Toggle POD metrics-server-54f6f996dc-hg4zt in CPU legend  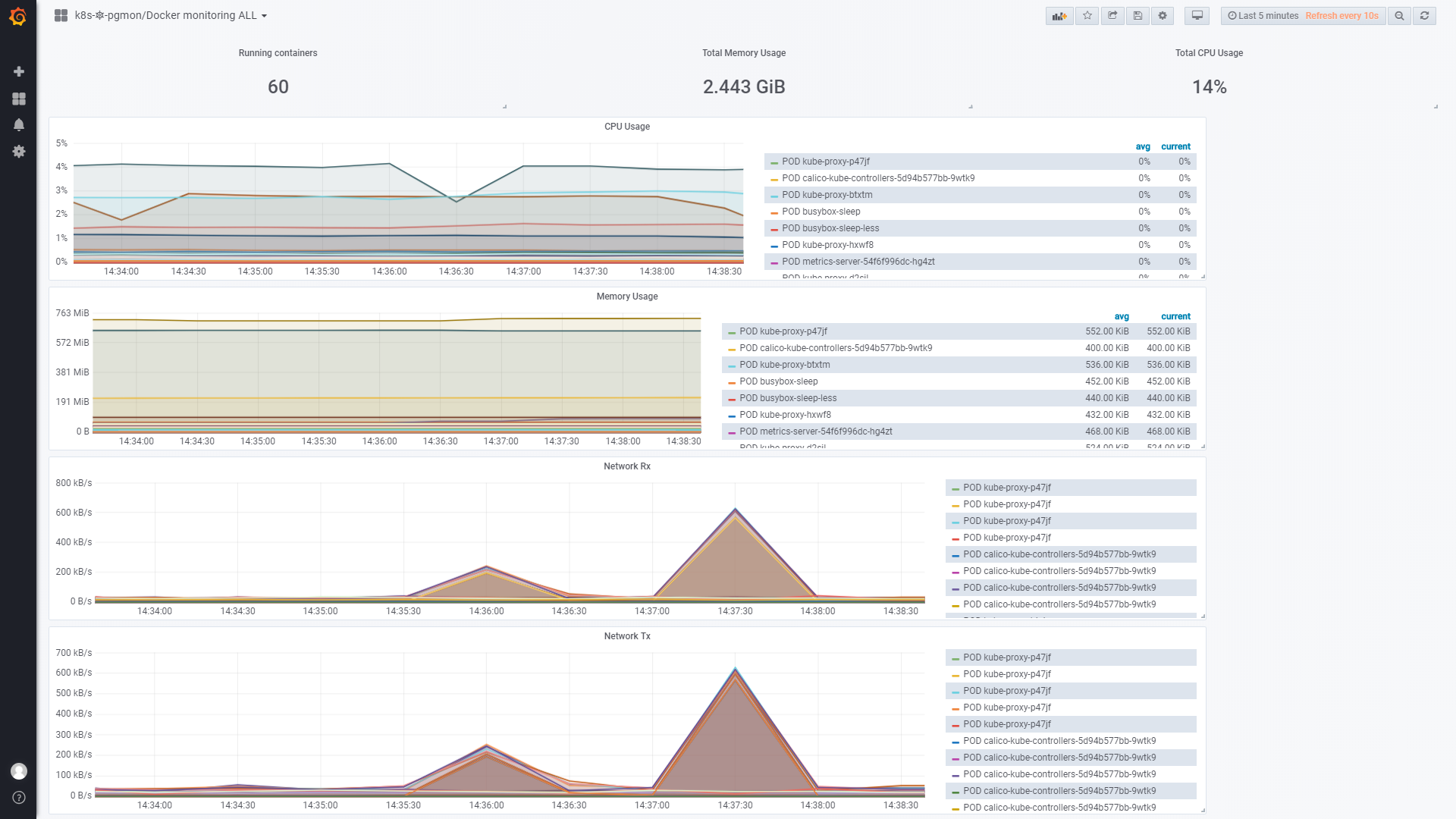858,262
